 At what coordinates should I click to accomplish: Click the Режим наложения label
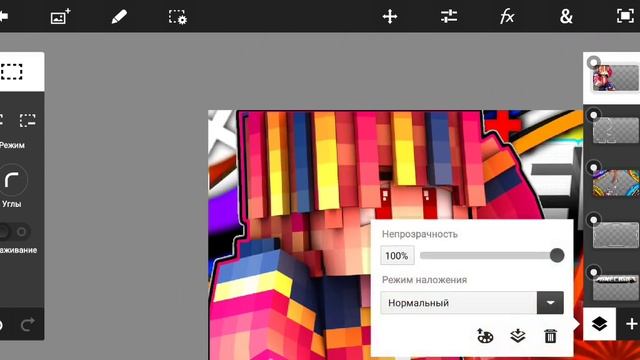click(424, 280)
